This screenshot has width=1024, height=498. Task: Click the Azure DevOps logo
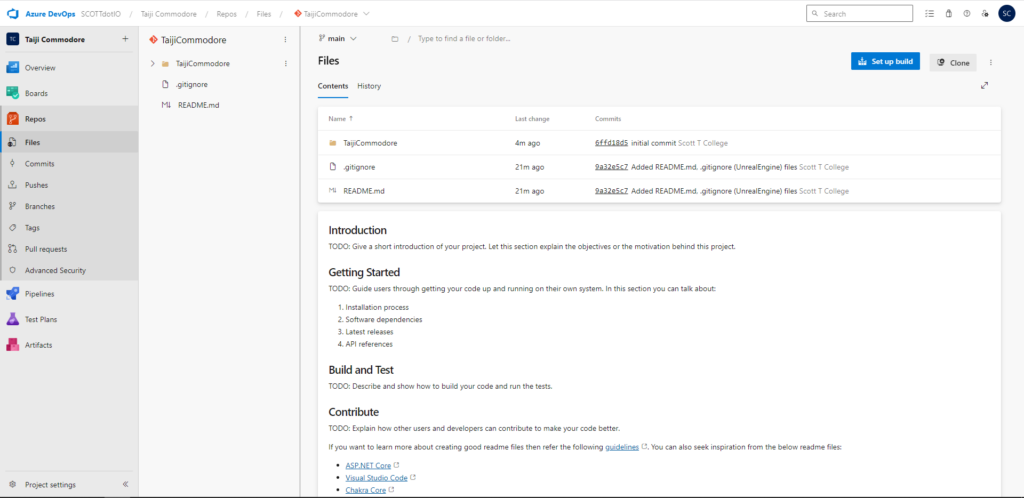pos(13,13)
